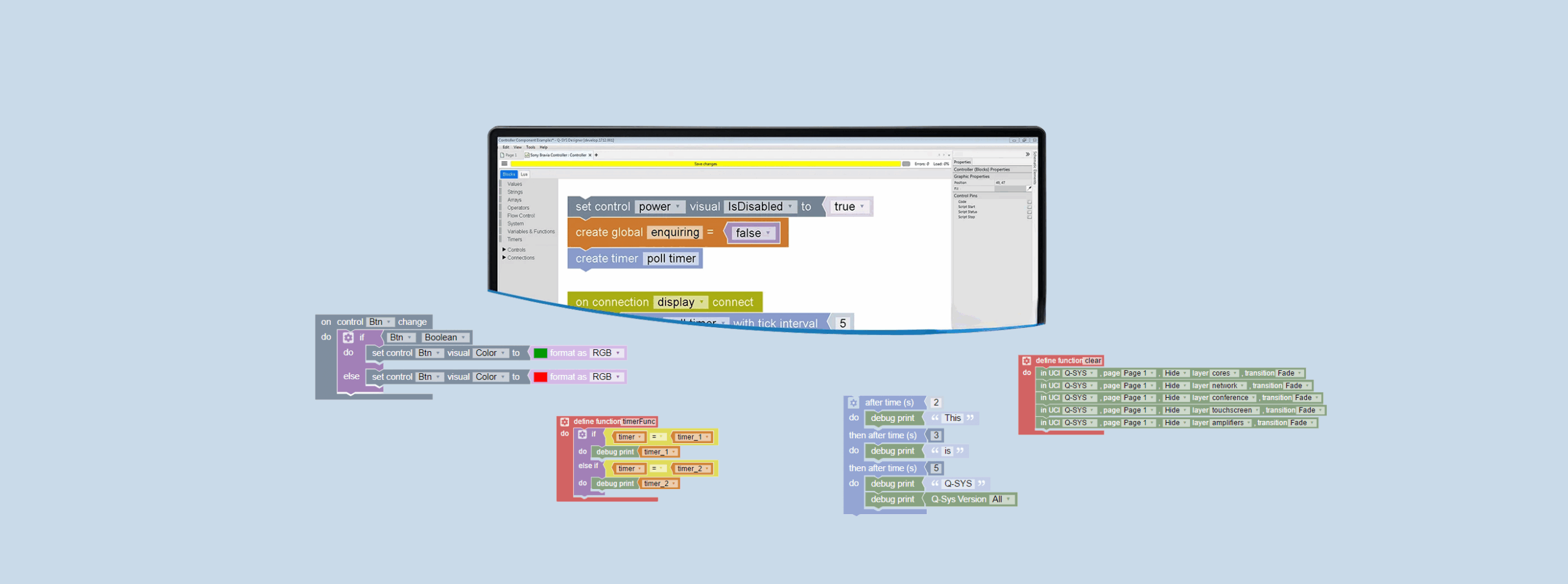Expand the Controls tree in the blocks toolbox
This screenshot has height=584, width=1568.
pyautogui.click(x=504, y=249)
